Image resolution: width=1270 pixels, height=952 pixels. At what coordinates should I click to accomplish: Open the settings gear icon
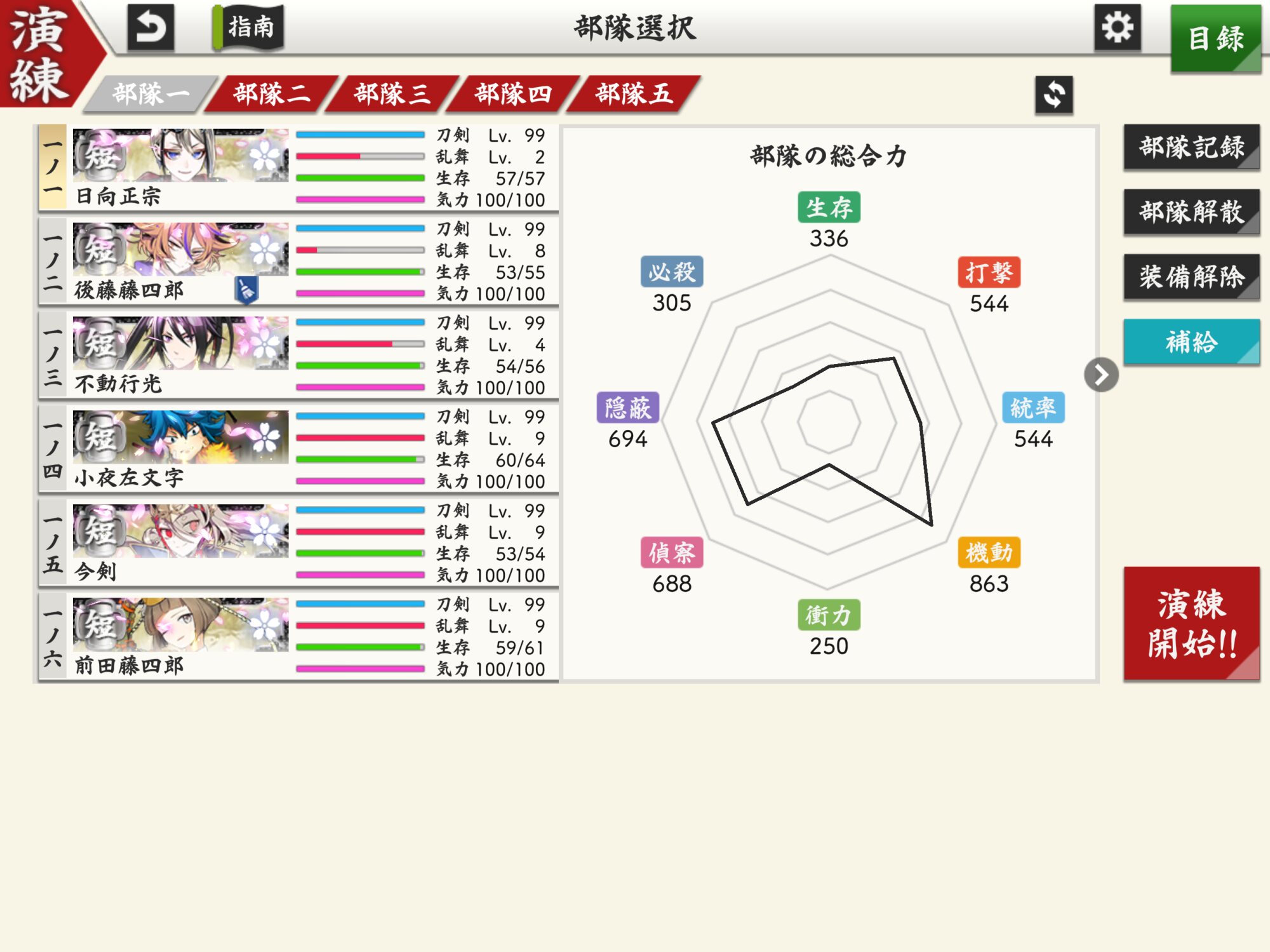coord(1117,27)
